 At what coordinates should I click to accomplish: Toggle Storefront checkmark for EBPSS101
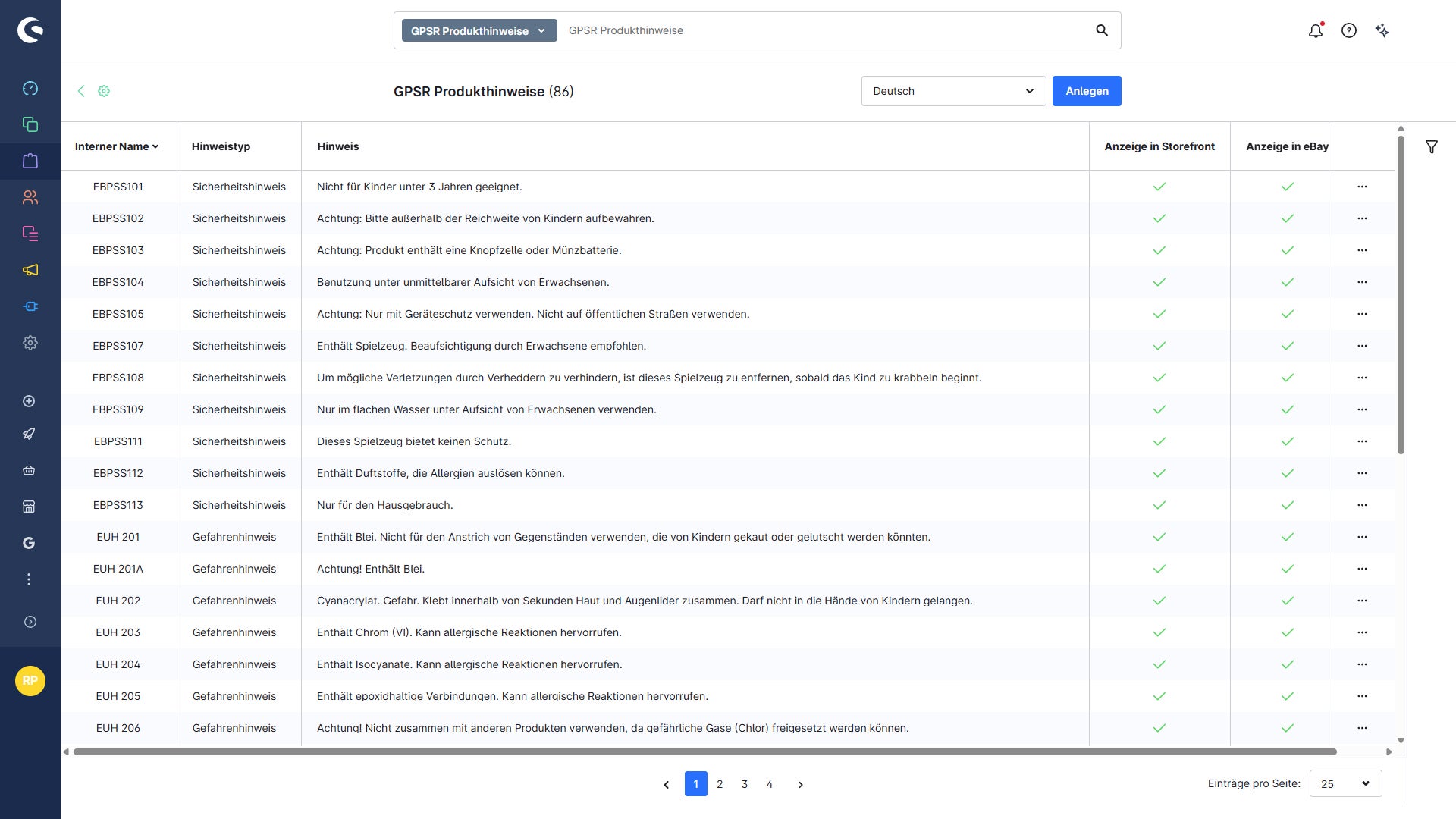tap(1159, 187)
